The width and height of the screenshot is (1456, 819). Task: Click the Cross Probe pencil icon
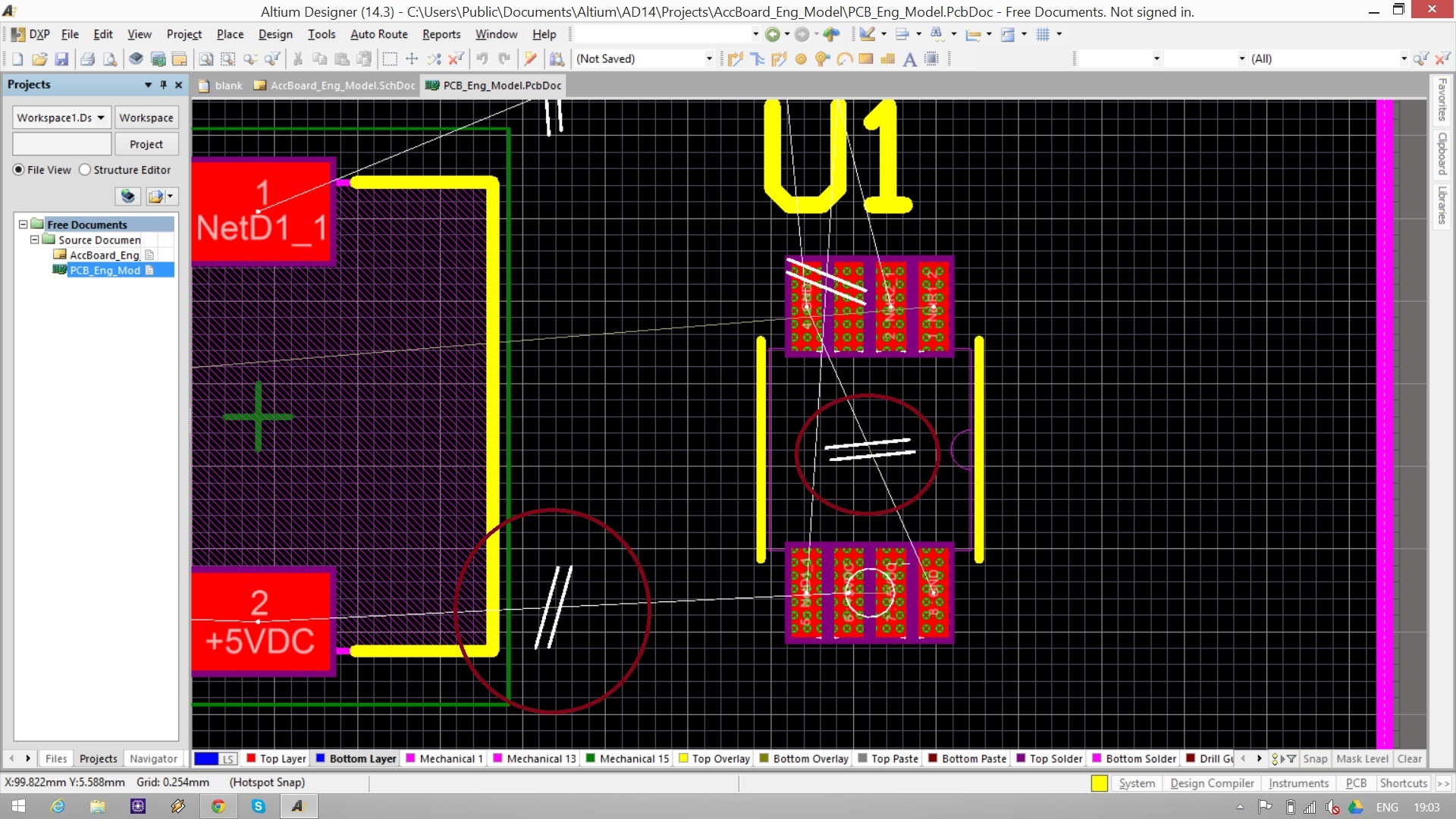click(531, 59)
